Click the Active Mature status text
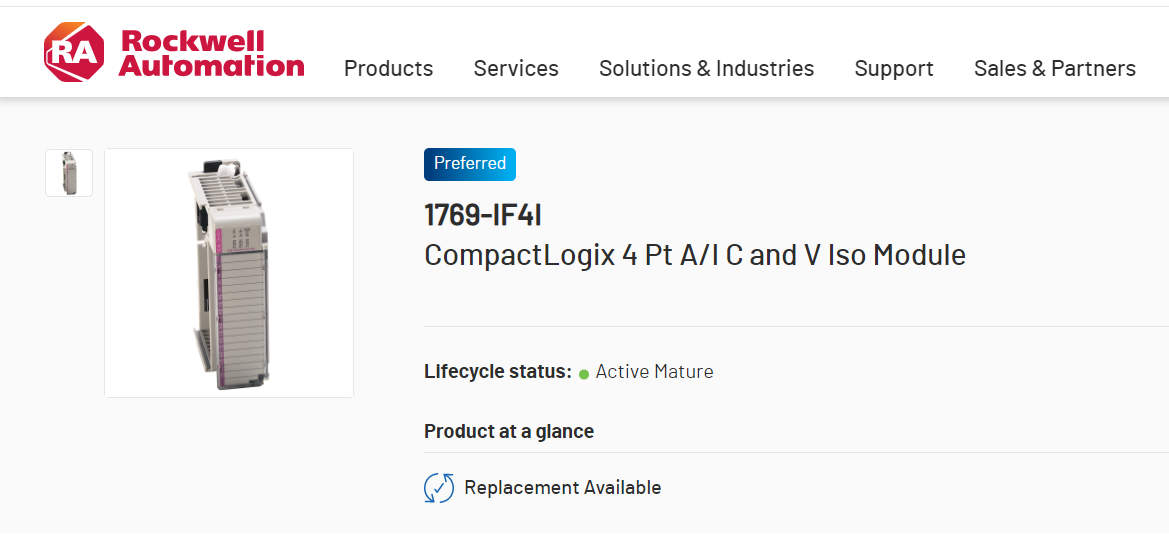Image resolution: width=1169 pixels, height=540 pixels. (654, 372)
